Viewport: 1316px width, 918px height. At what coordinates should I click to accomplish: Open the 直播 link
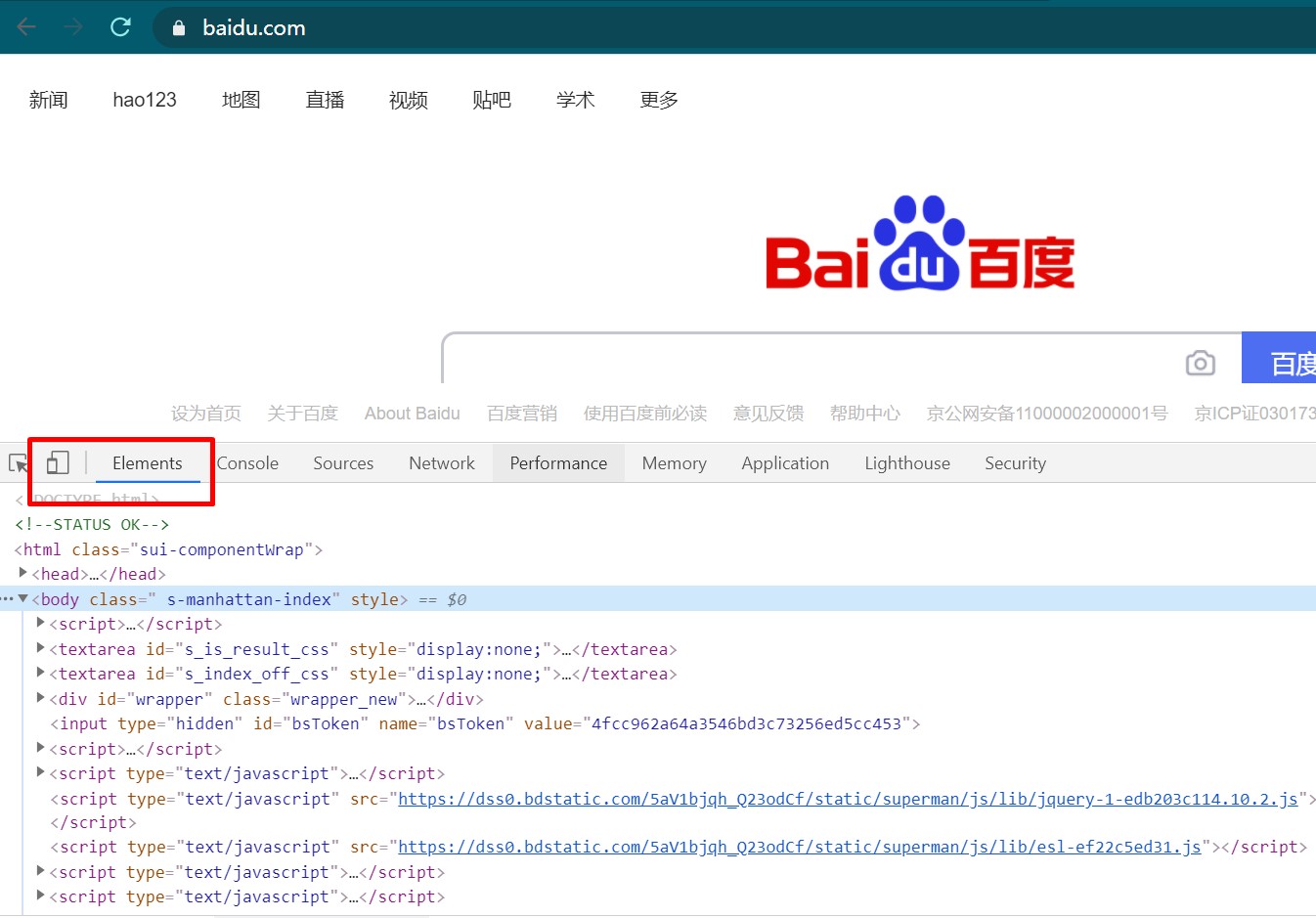(x=325, y=100)
